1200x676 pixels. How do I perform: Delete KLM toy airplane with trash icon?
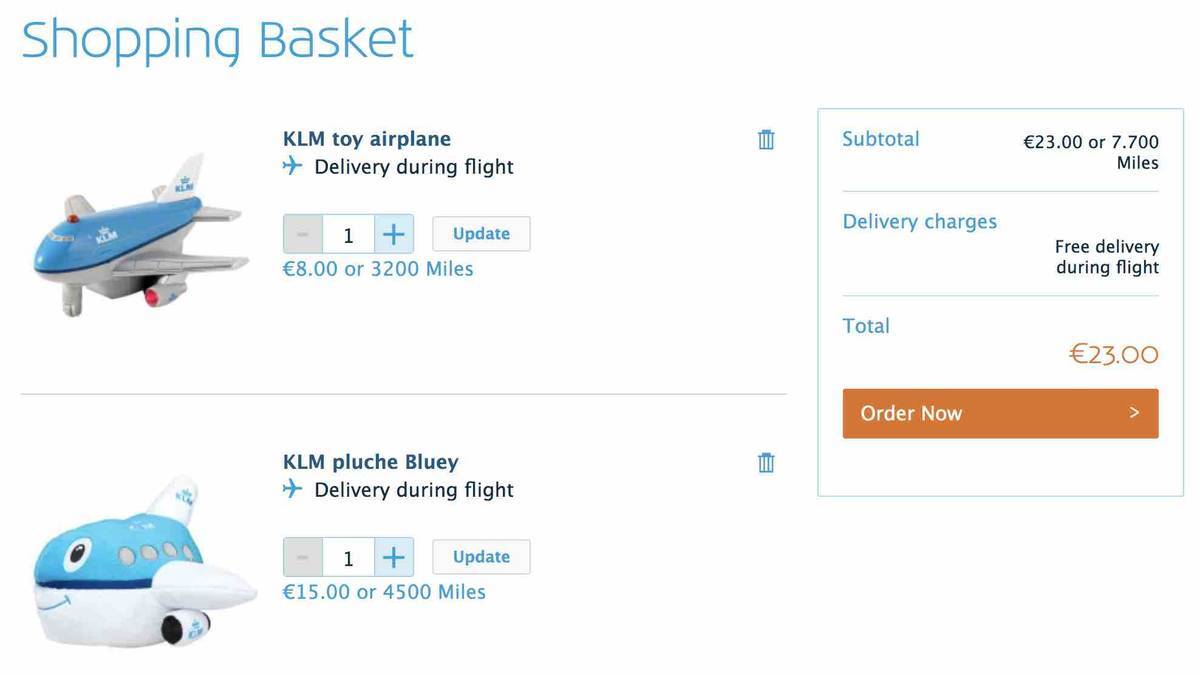click(766, 140)
